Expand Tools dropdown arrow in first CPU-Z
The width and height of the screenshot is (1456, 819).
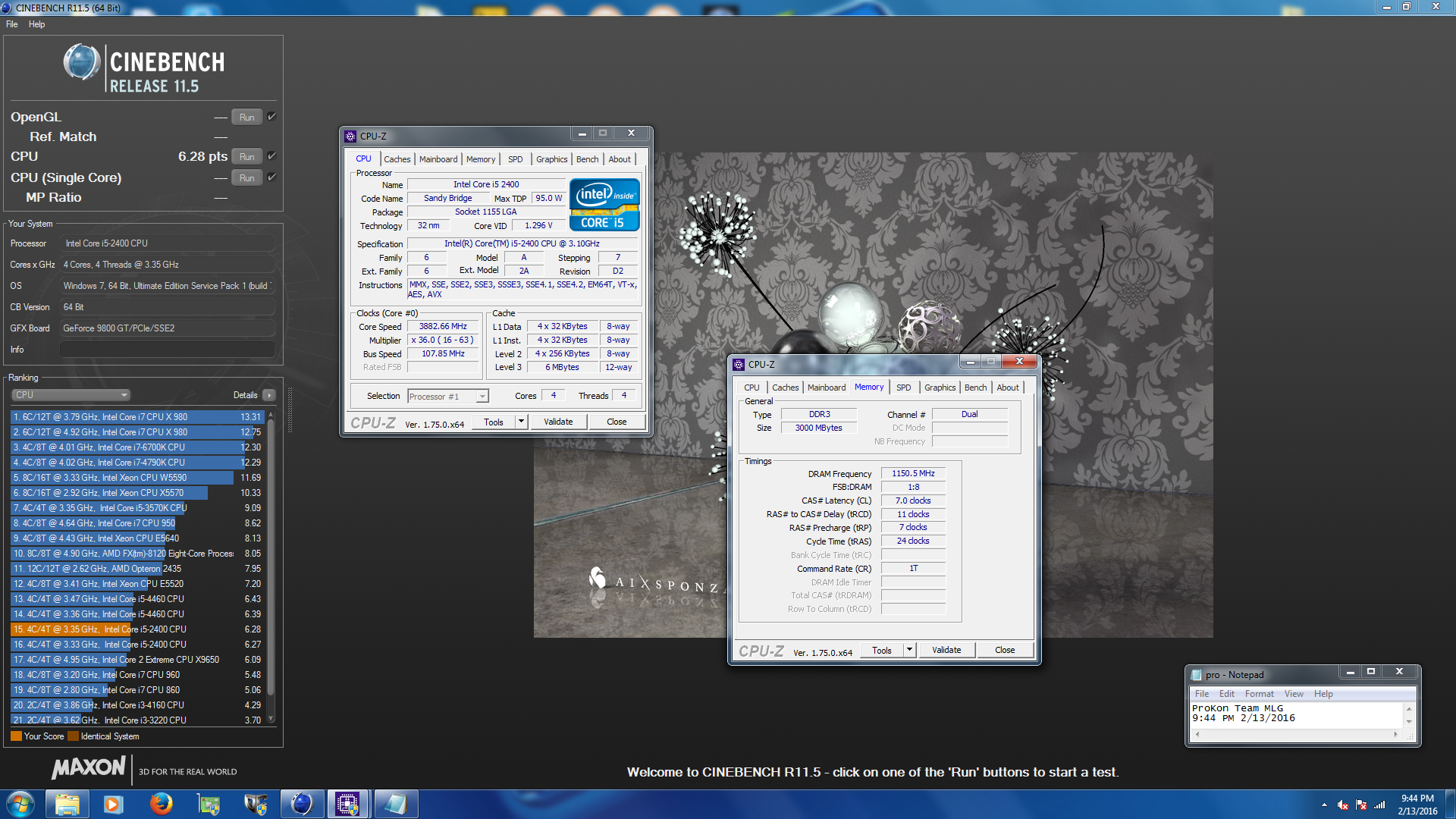point(521,422)
